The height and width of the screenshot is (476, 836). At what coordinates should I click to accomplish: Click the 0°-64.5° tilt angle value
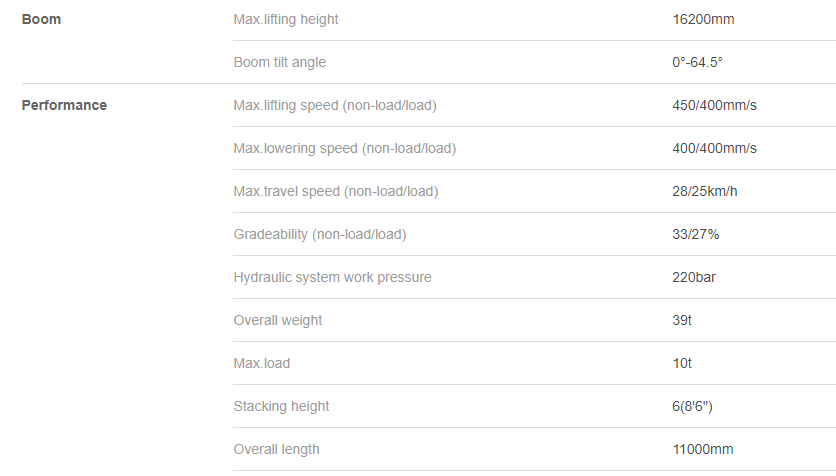(x=697, y=62)
